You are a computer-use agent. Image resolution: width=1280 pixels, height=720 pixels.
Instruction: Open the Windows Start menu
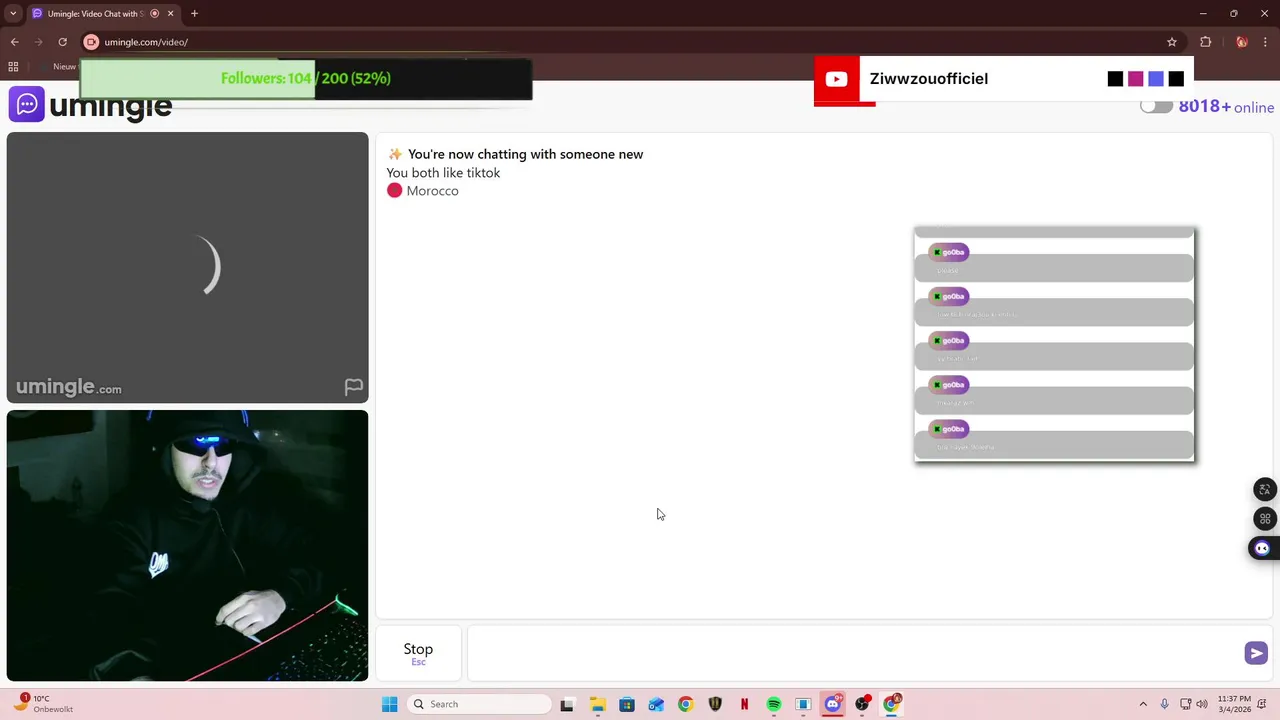pyautogui.click(x=389, y=704)
